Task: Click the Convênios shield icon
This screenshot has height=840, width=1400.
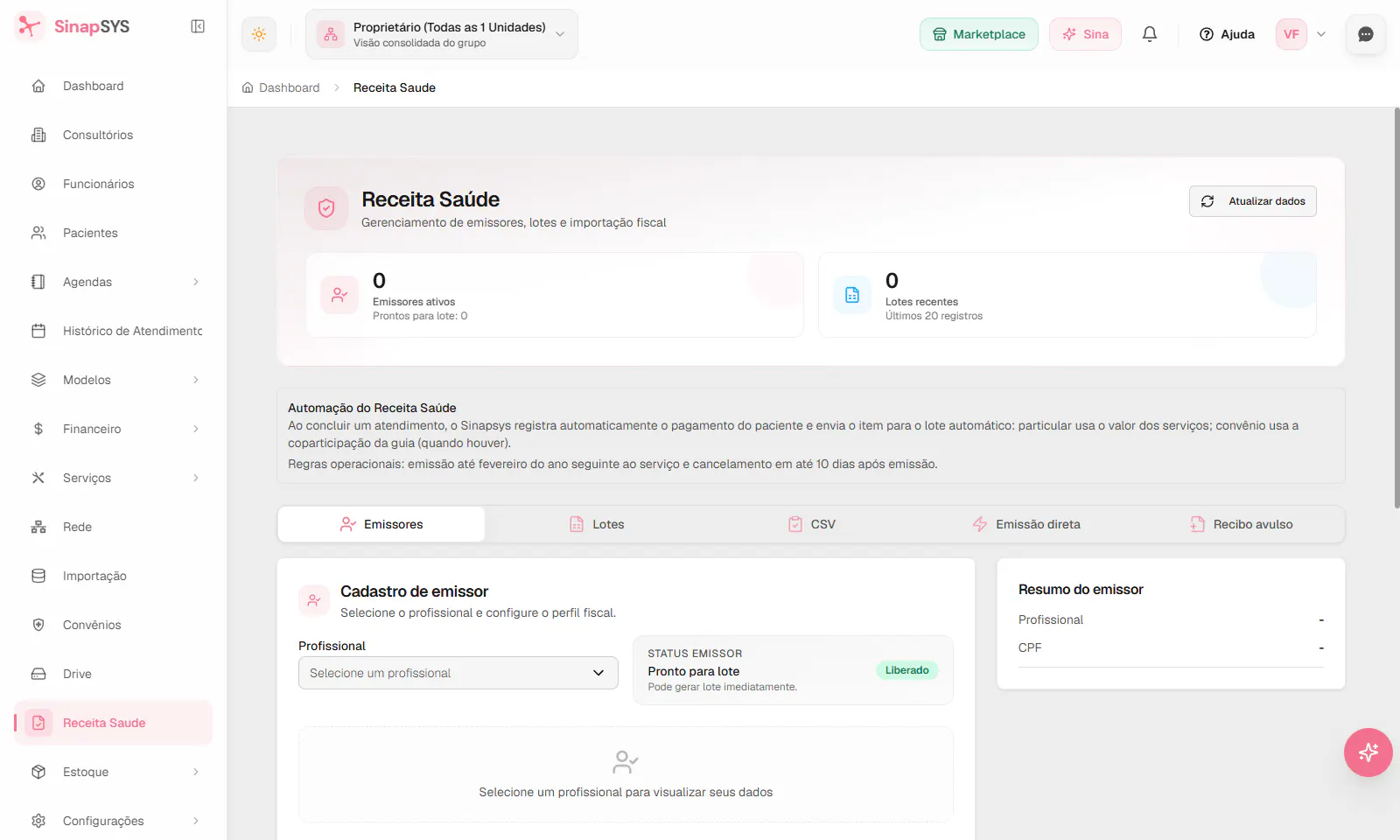Action: click(x=38, y=625)
